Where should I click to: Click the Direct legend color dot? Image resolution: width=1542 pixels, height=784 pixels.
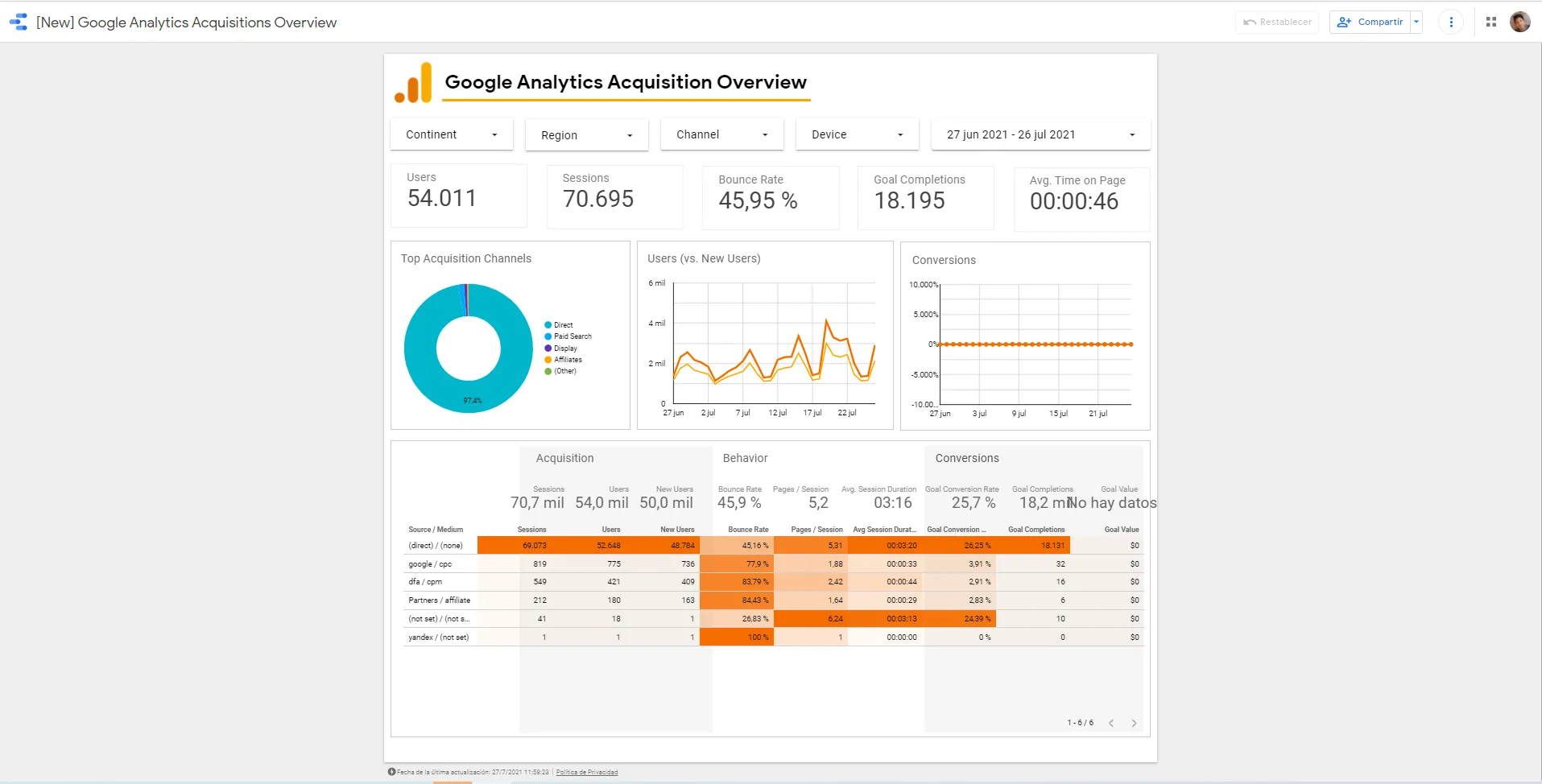(548, 325)
